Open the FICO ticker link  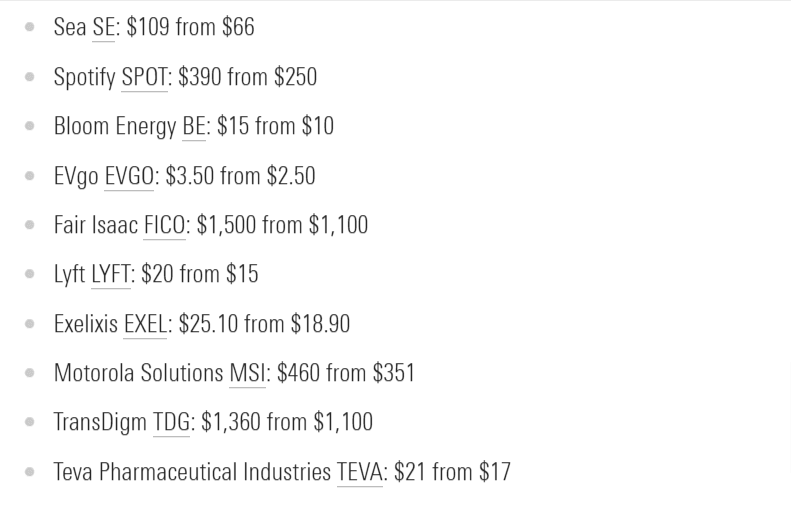pos(164,225)
